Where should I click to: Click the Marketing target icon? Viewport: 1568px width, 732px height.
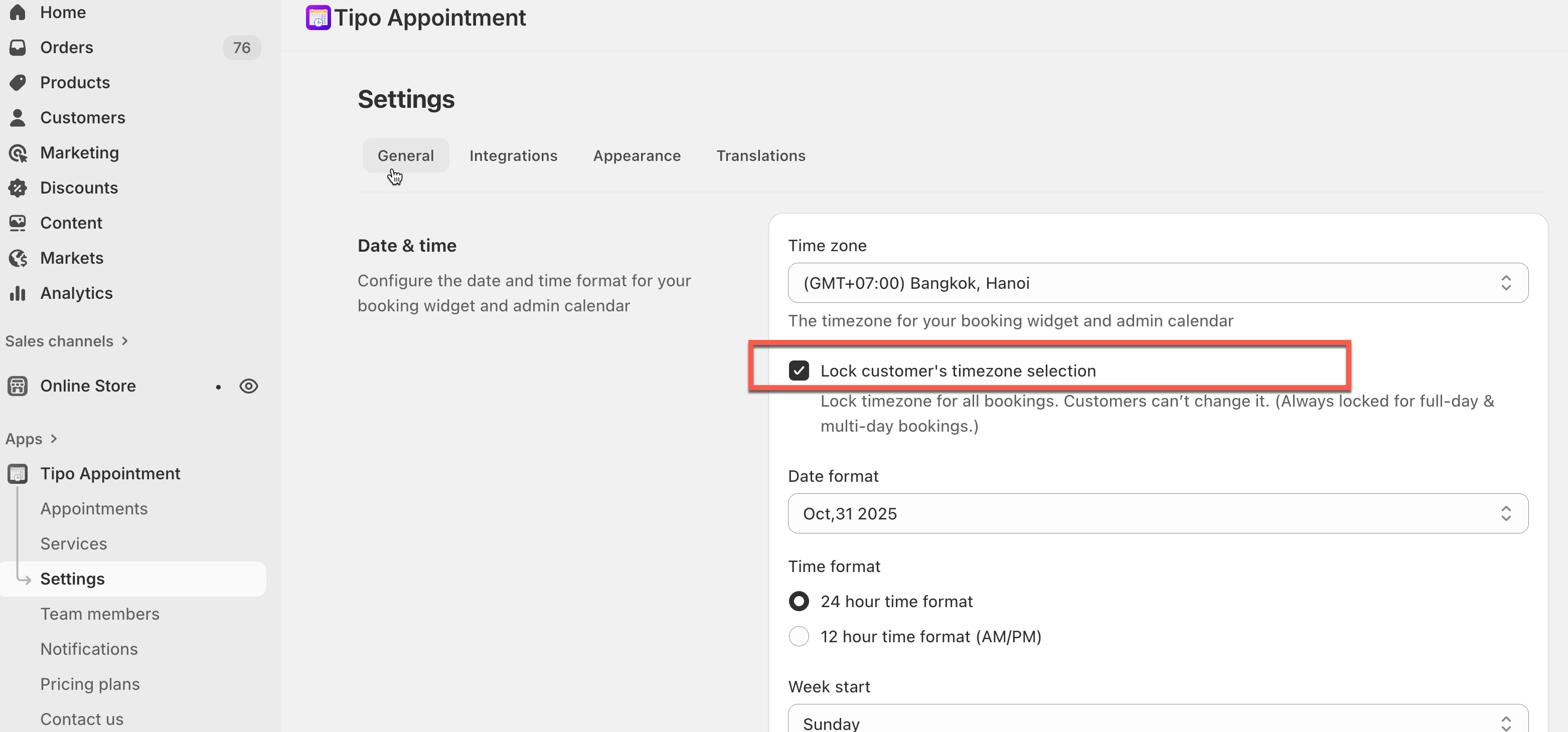18,153
